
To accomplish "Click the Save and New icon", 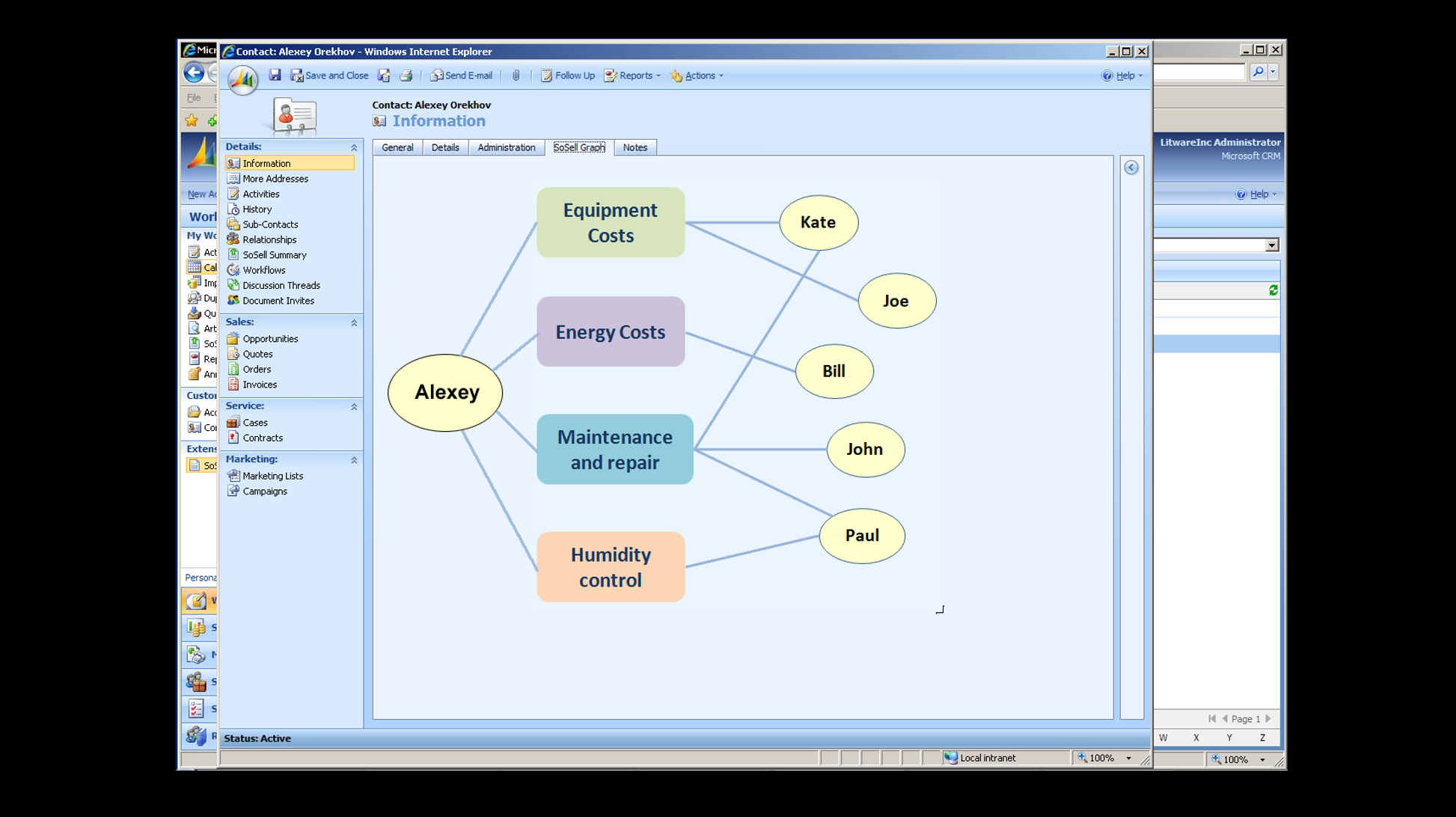I will (x=384, y=75).
